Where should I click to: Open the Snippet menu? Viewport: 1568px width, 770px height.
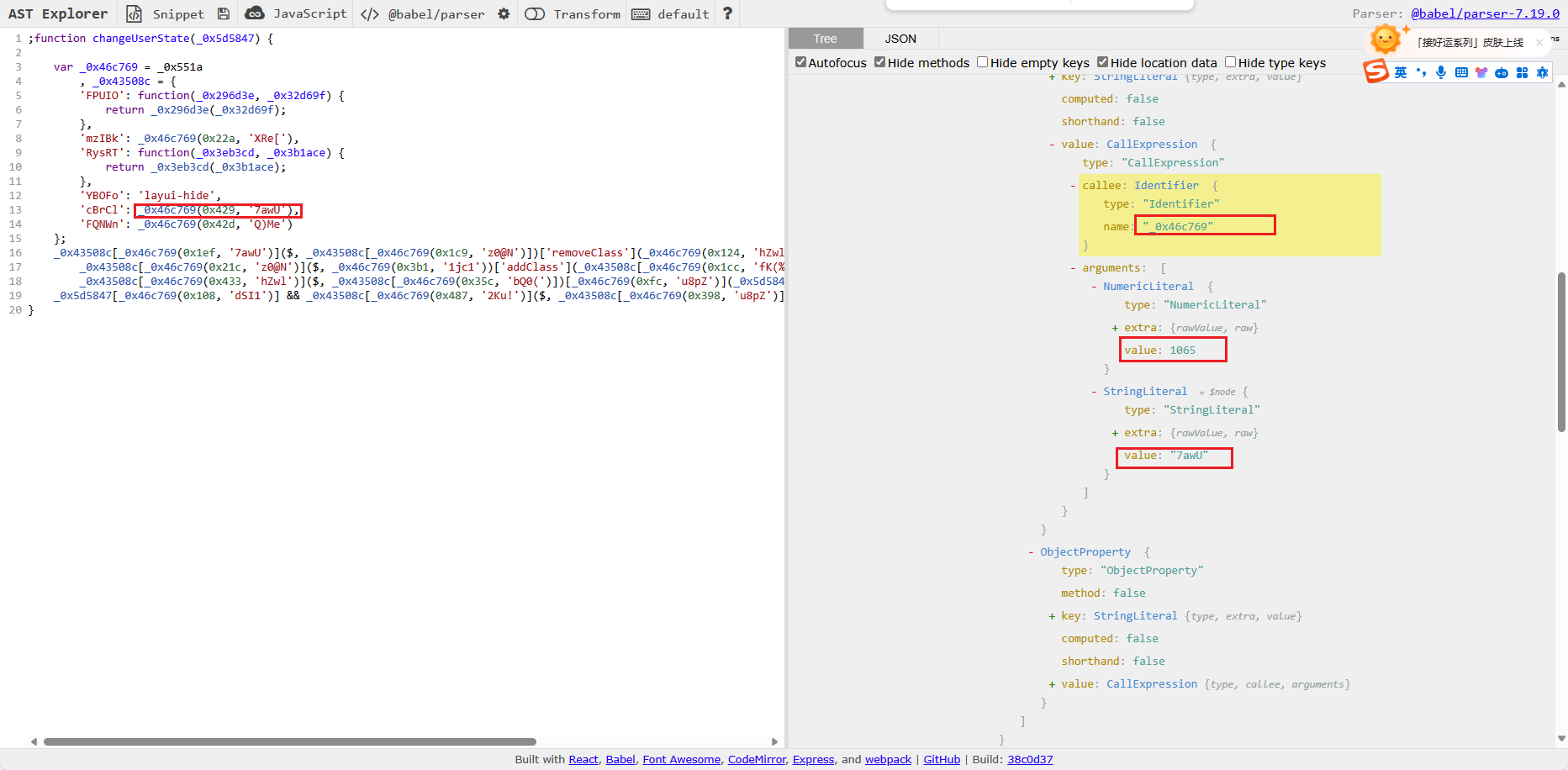tap(166, 13)
